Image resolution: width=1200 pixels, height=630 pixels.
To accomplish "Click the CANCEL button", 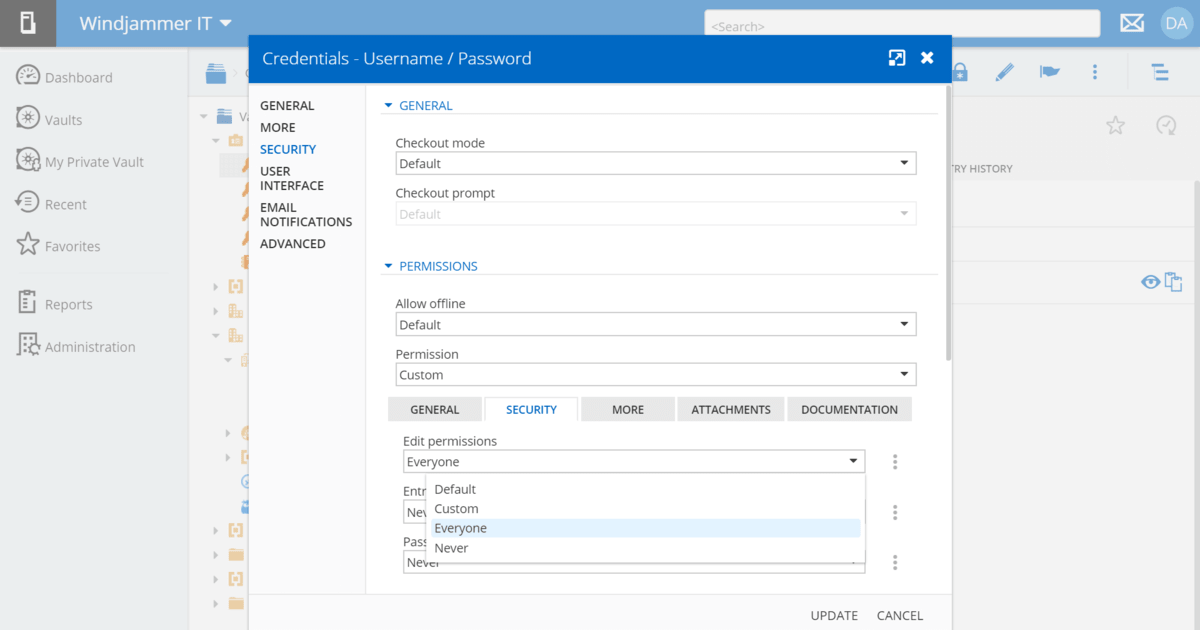I will click(x=900, y=615).
